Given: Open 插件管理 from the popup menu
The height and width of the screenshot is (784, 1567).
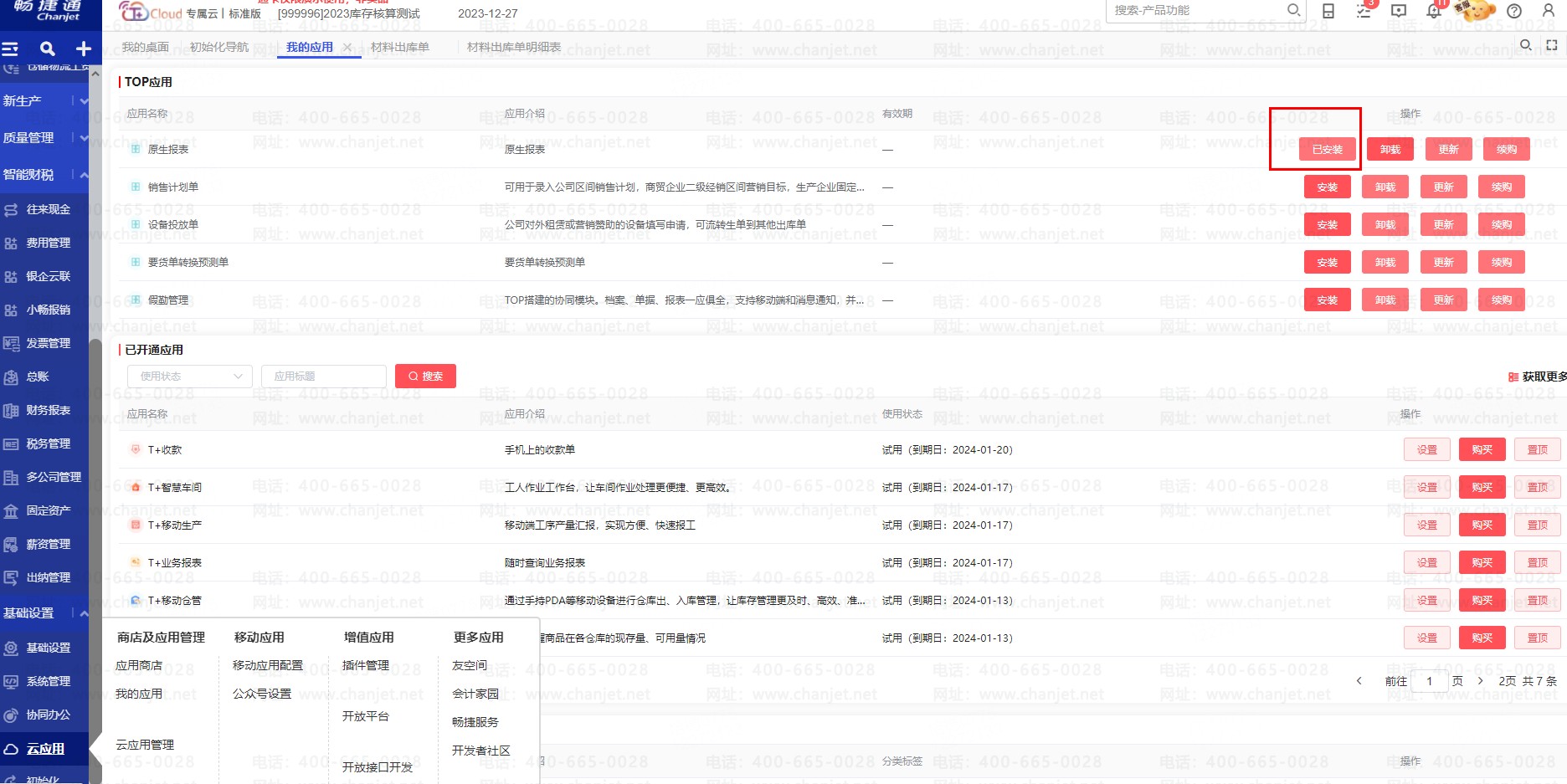Looking at the screenshot, I should coord(366,665).
